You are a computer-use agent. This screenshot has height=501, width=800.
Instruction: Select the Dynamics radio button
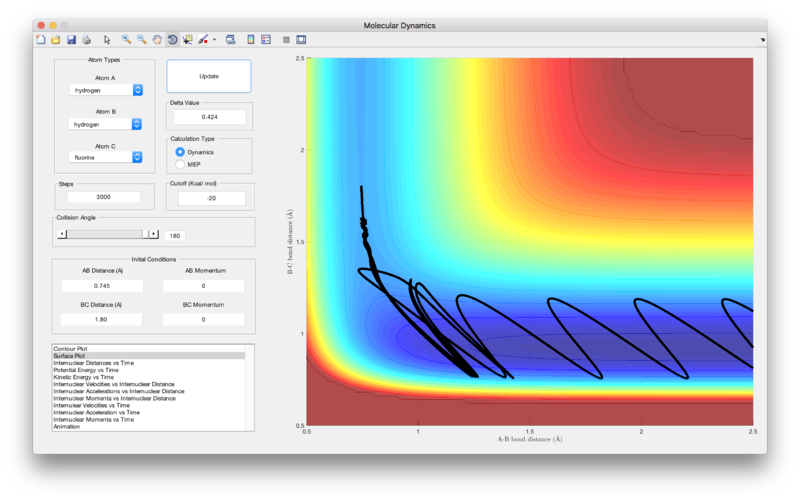point(180,152)
